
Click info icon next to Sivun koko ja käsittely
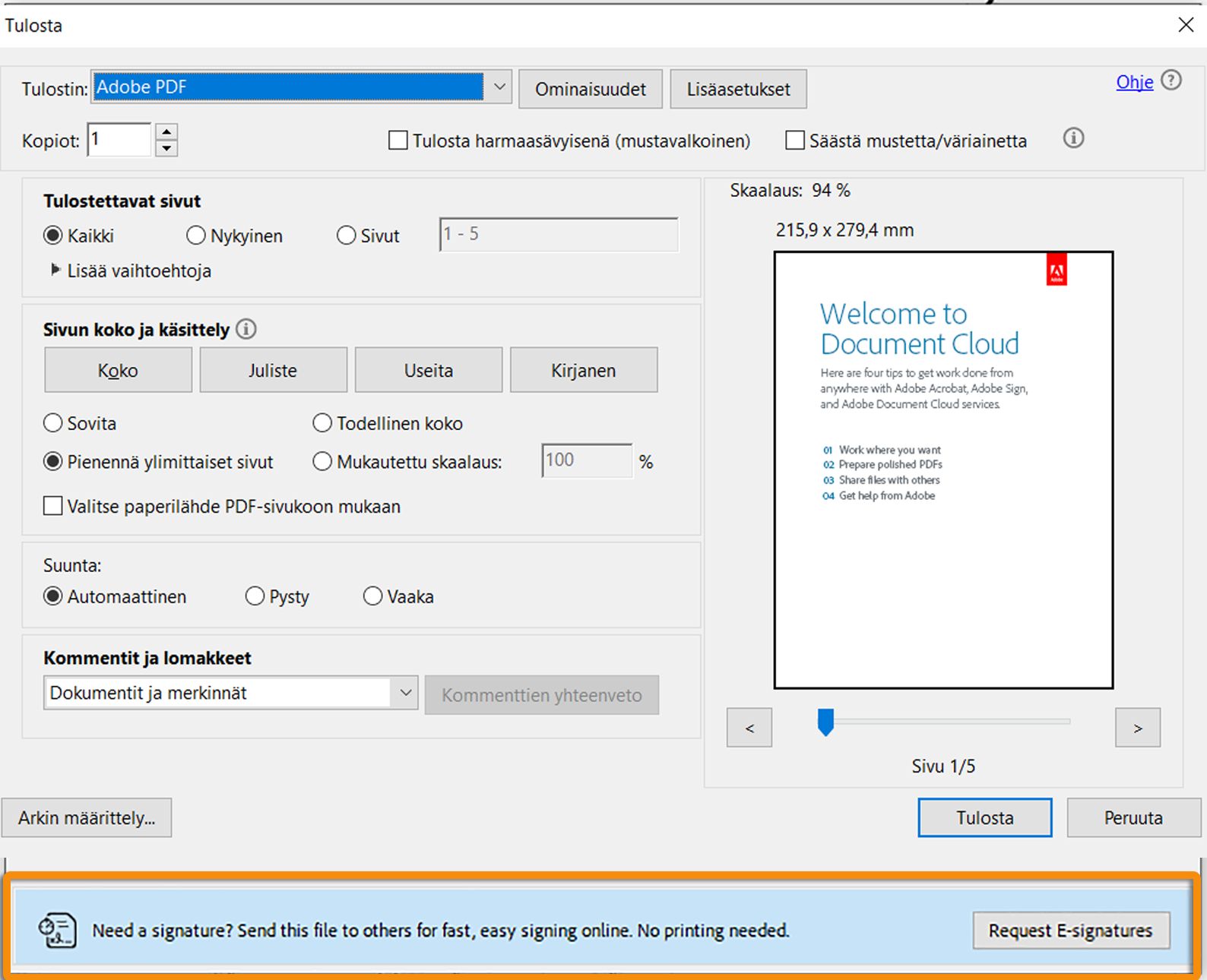point(246,330)
